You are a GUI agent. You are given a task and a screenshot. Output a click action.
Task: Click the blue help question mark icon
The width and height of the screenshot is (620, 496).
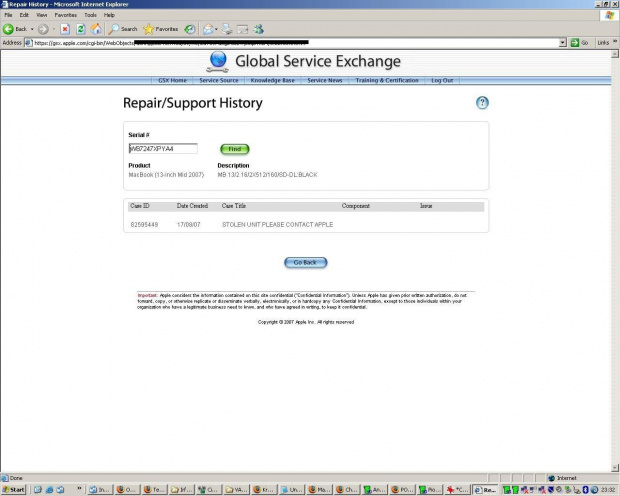click(482, 103)
